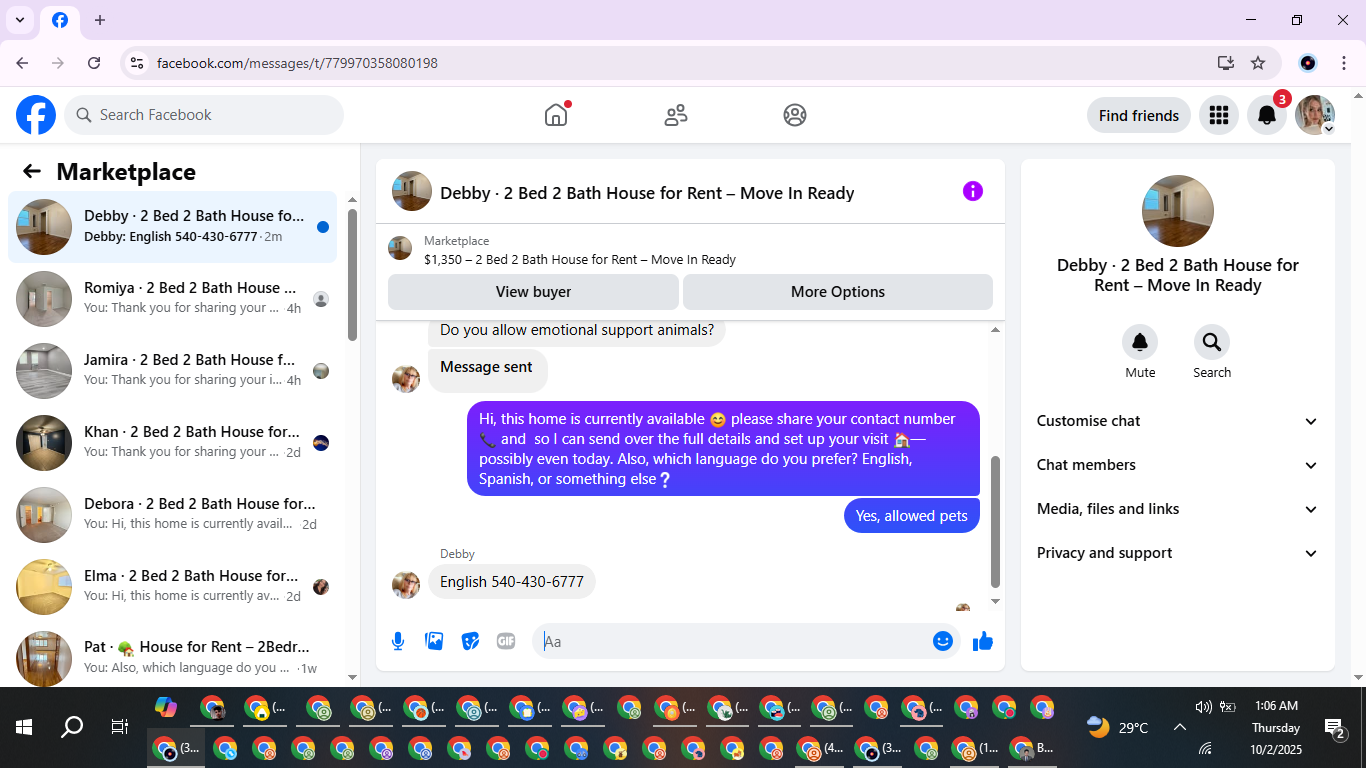Screen dimensions: 1366x768
Task: Open Windows notification center
Action: (x=1334, y=729)
